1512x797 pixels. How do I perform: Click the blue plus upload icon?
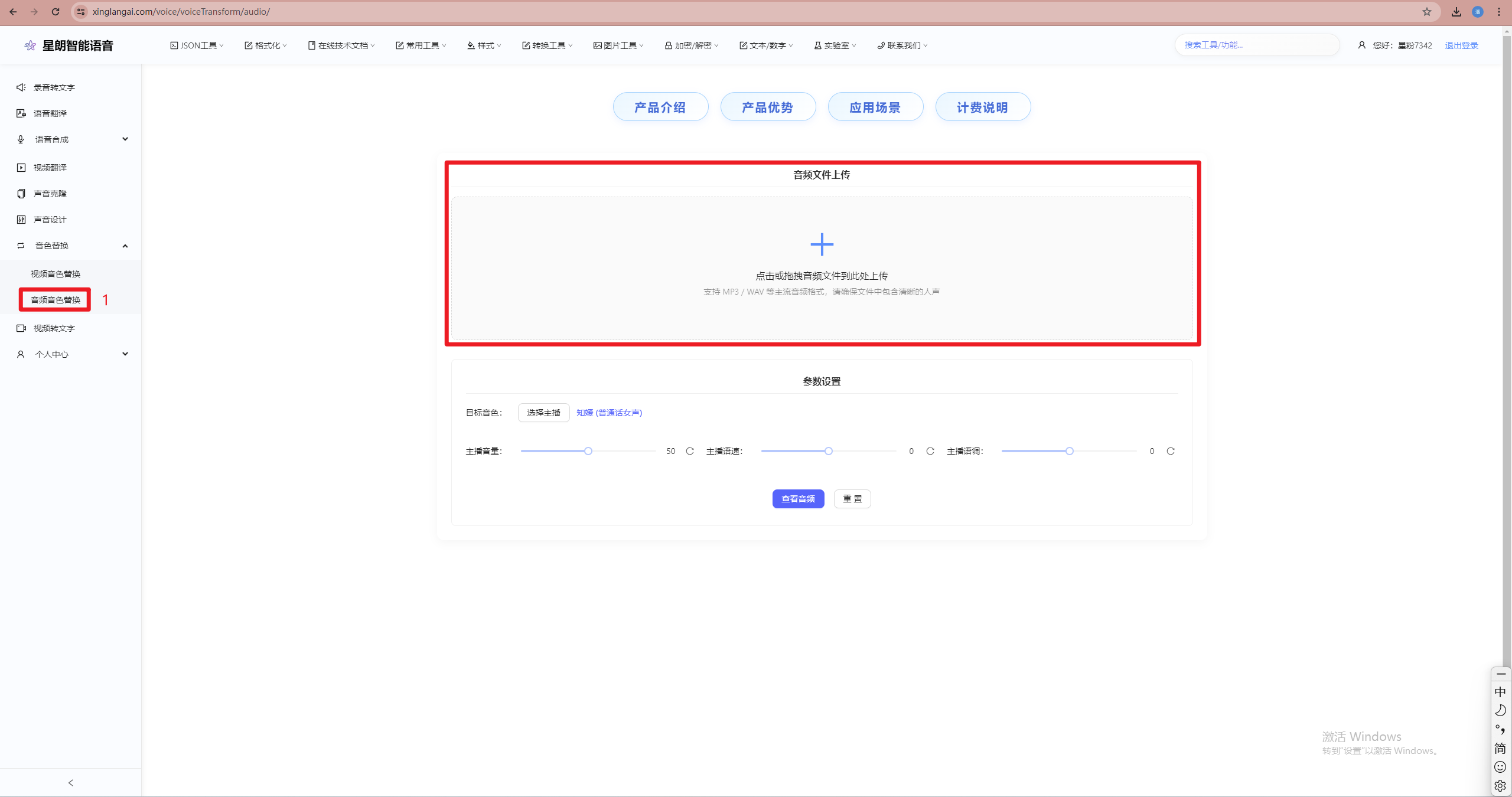tap(822, 244)
